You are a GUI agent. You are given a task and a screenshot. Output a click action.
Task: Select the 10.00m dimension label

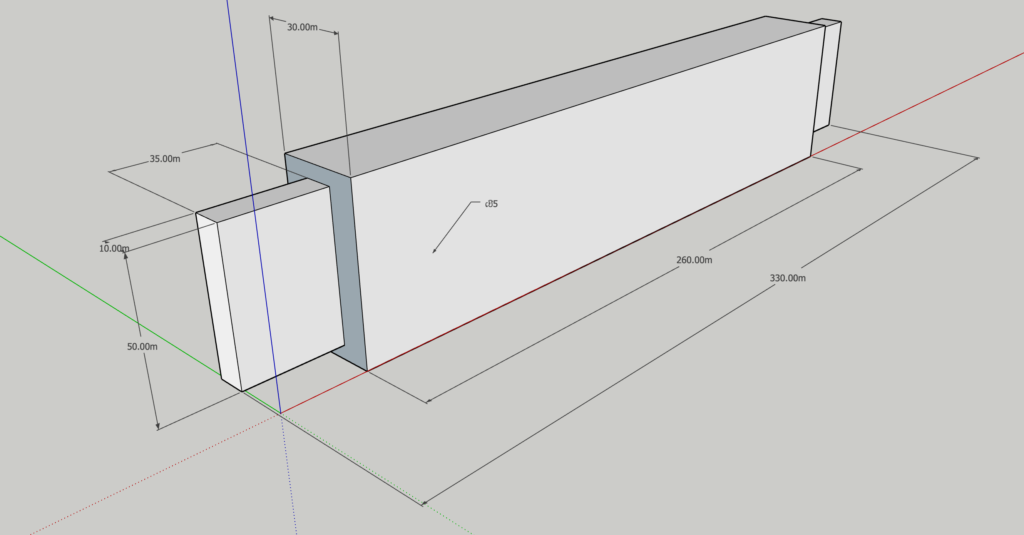(x=115, y=247)
